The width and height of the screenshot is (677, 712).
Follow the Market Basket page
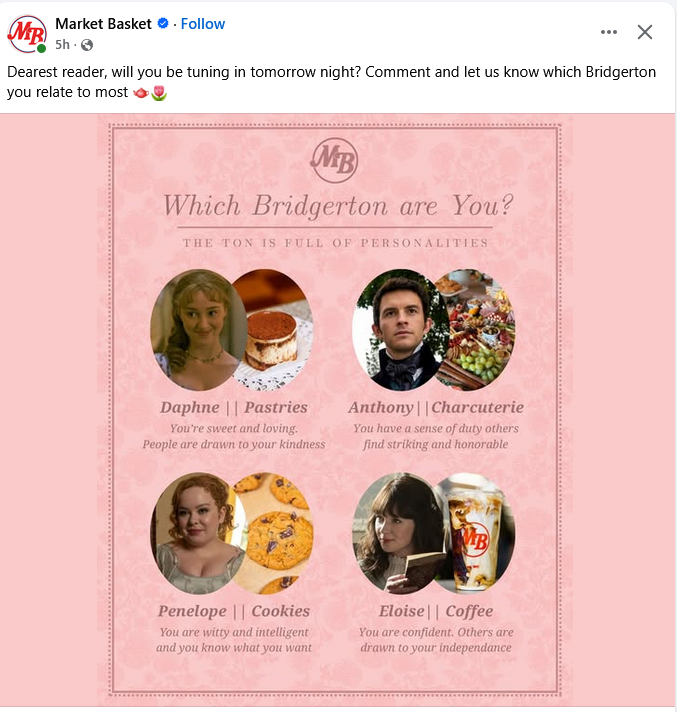[x=203, y=24]
